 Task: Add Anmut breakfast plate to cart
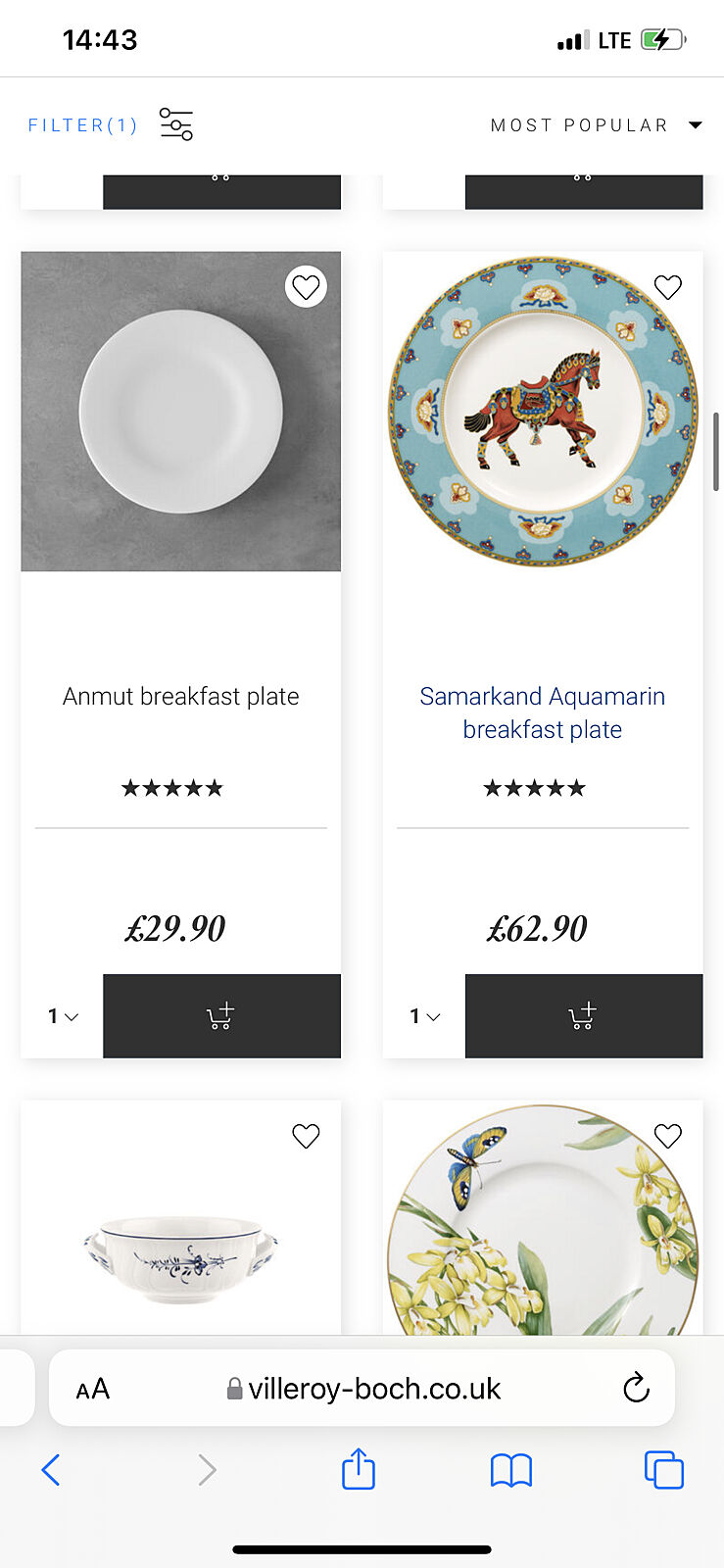(221, 1016)
